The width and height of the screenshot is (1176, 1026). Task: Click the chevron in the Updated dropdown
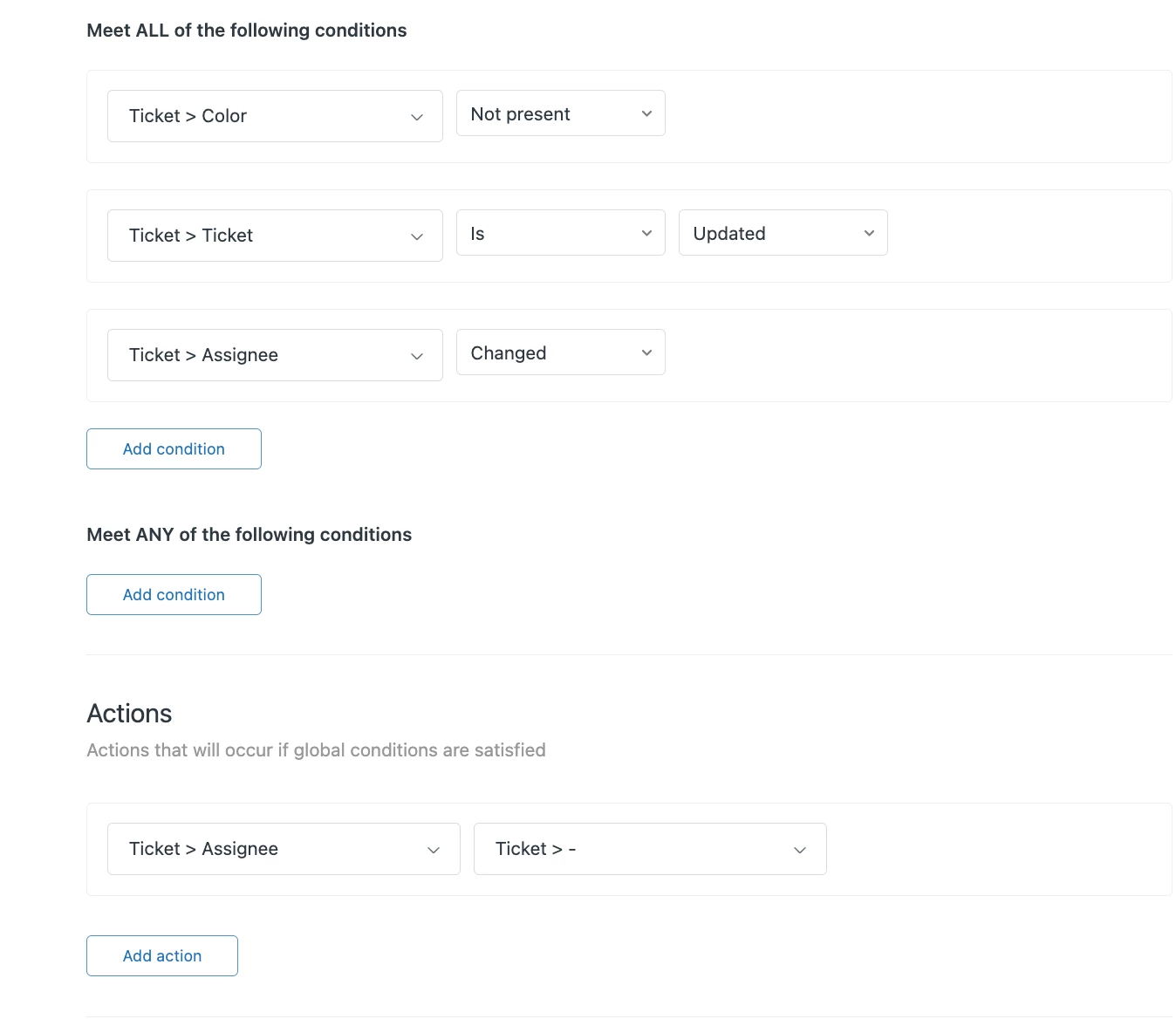[x=869, y=234]
